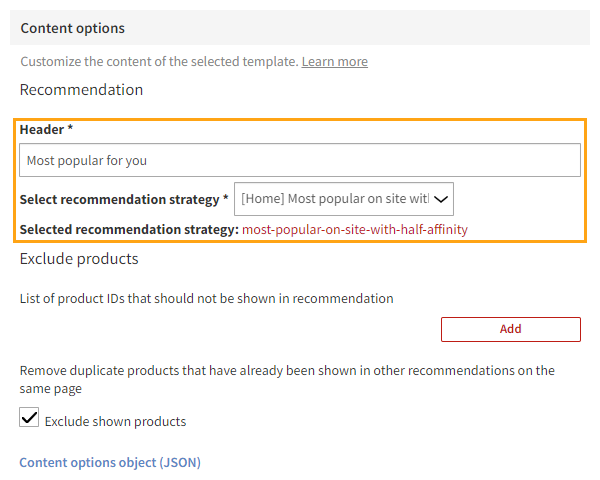Click the Recommendation section heading

[x=81, y=90]
